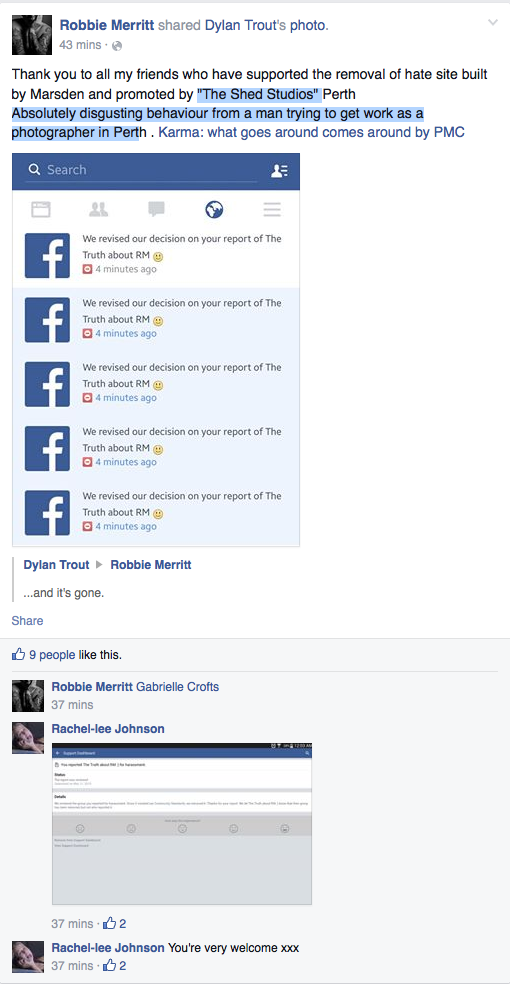Viewport: 510px width, 984px height.
Task: Select the friend requests tab icon
Action: click(x=98, y=209)
